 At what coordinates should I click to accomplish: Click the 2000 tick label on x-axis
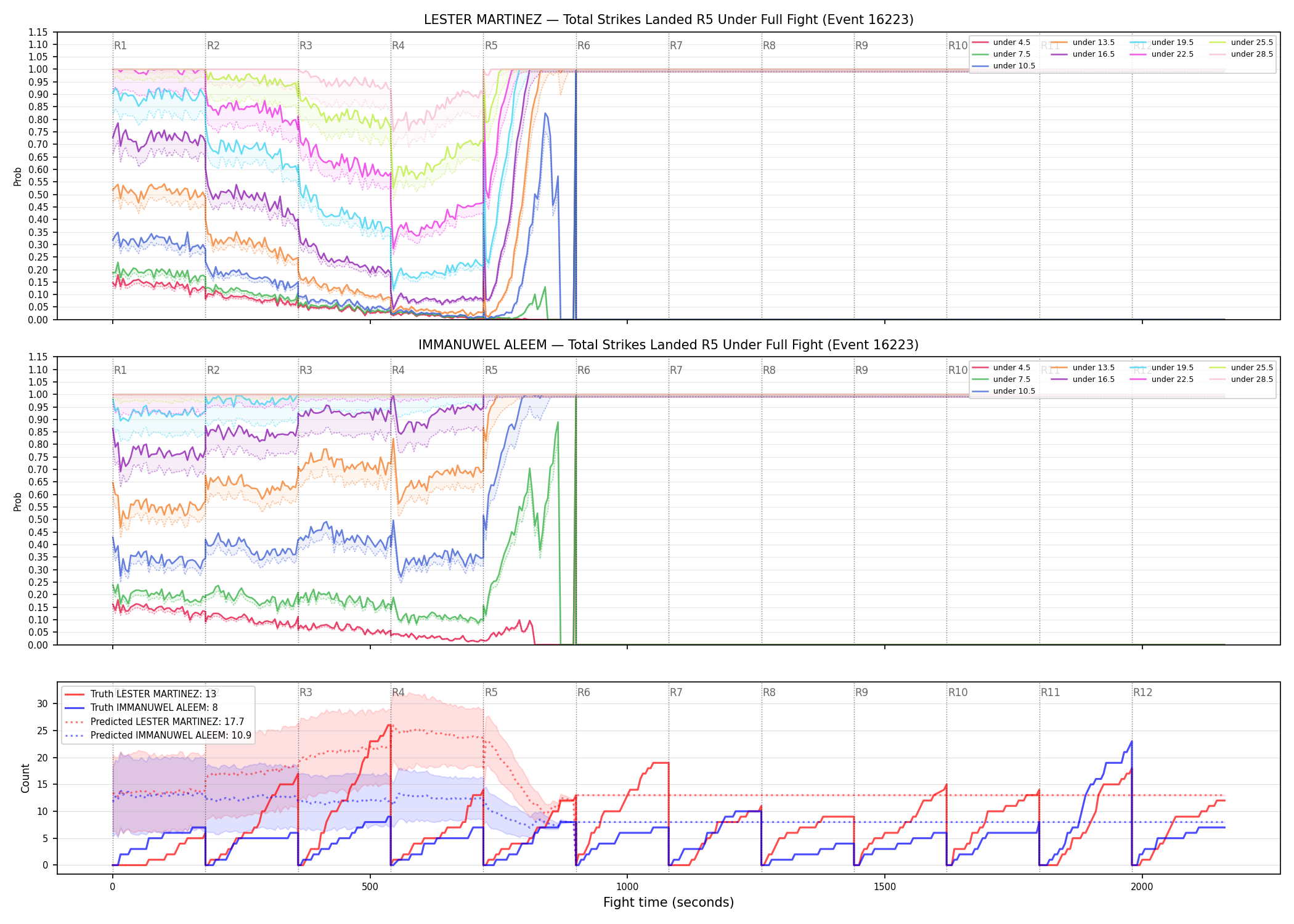coord(1142,887)
